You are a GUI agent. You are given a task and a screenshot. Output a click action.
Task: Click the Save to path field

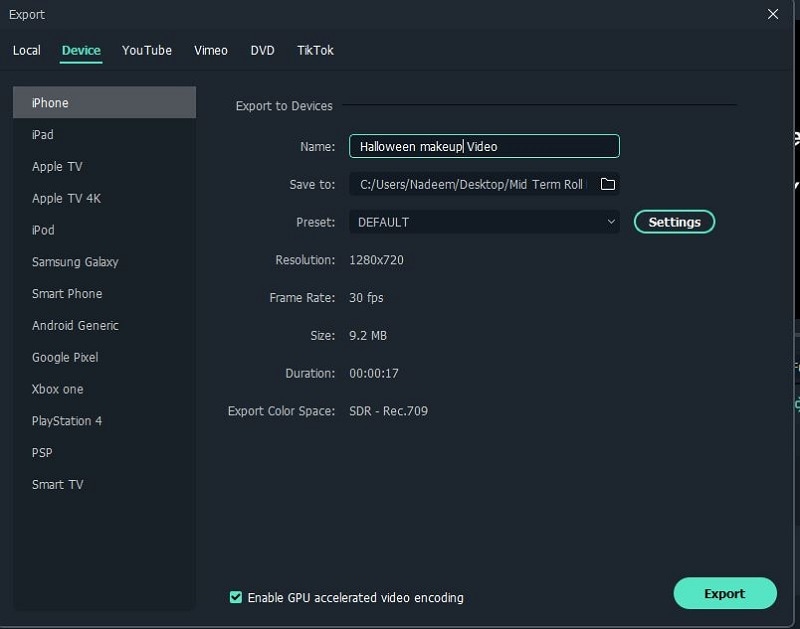coord(470,184)
